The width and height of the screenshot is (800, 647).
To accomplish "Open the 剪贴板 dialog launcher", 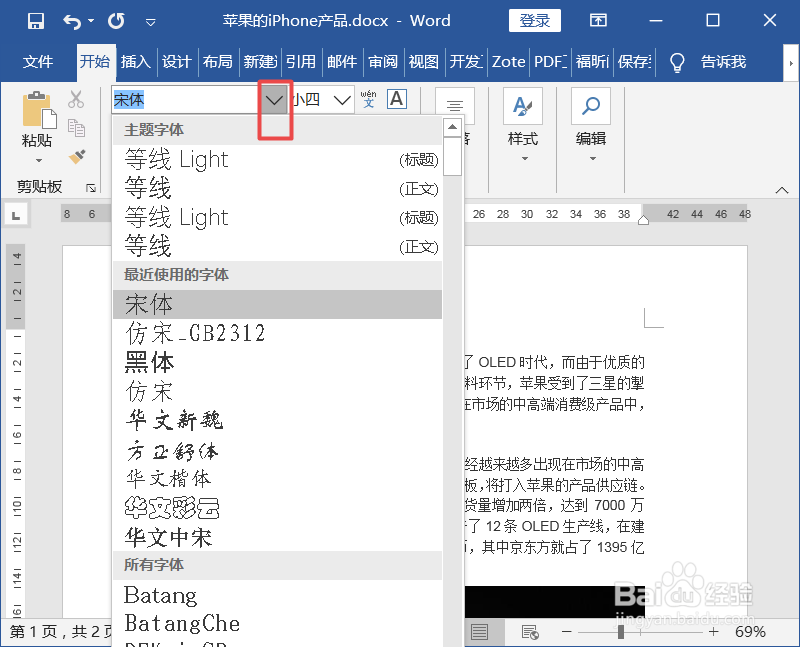I will click(x=91, y=188).
